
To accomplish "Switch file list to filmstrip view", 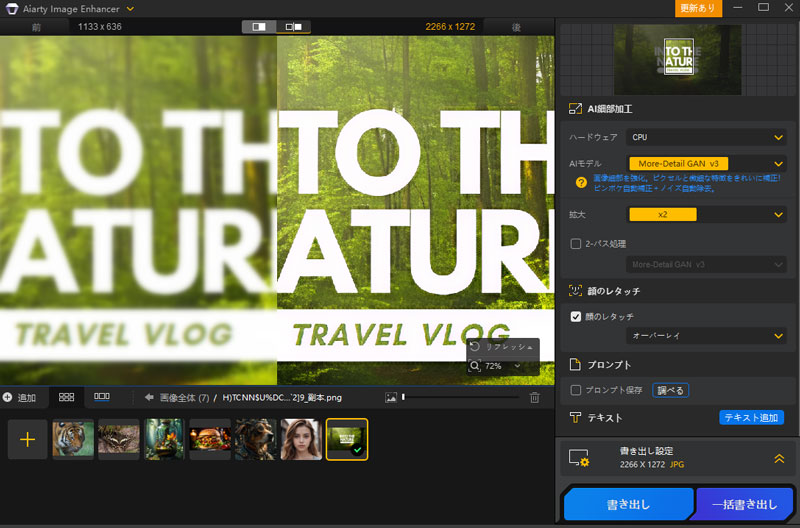I will [x=101, y=397].
